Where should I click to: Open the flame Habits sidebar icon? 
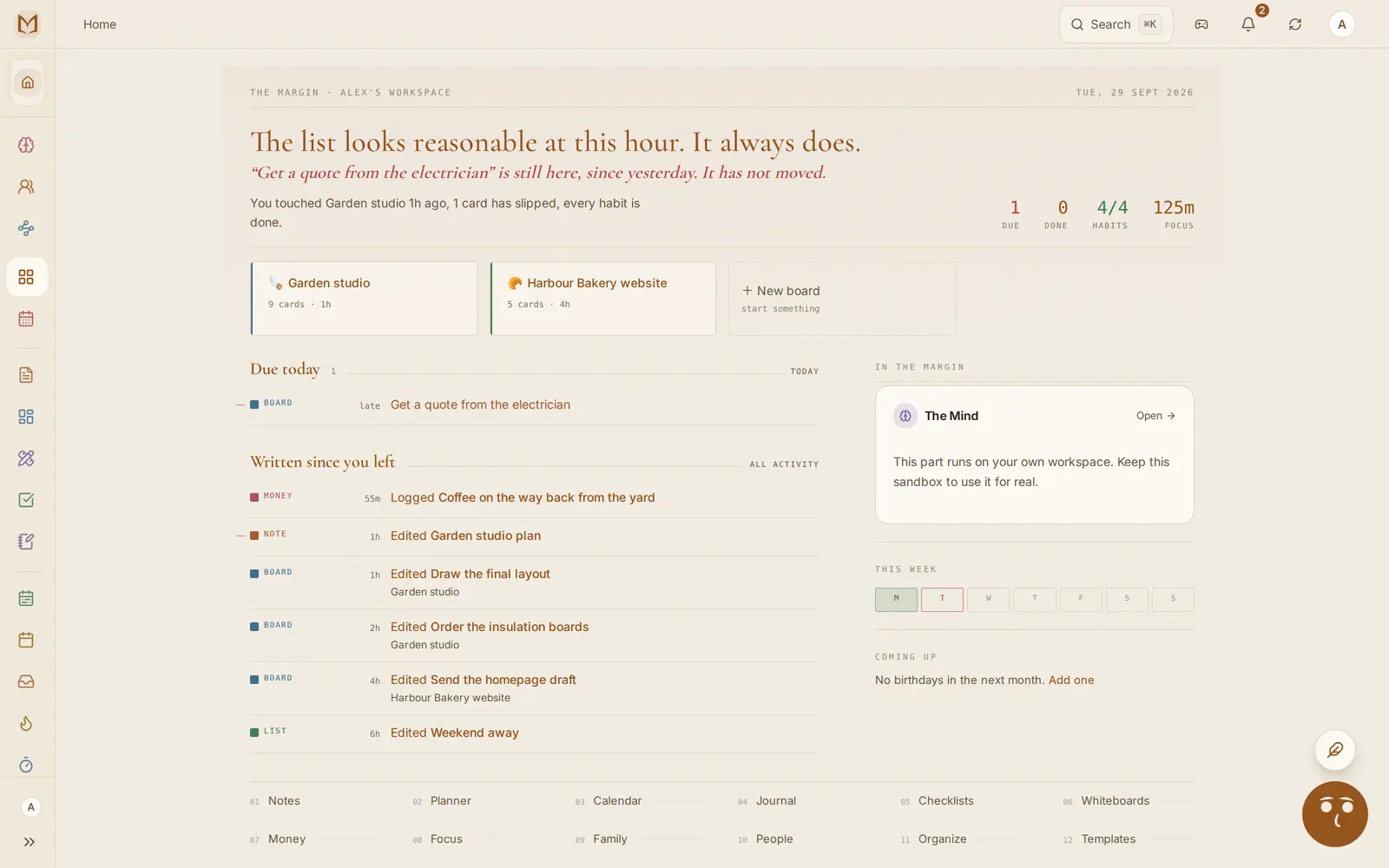(26, 723)
